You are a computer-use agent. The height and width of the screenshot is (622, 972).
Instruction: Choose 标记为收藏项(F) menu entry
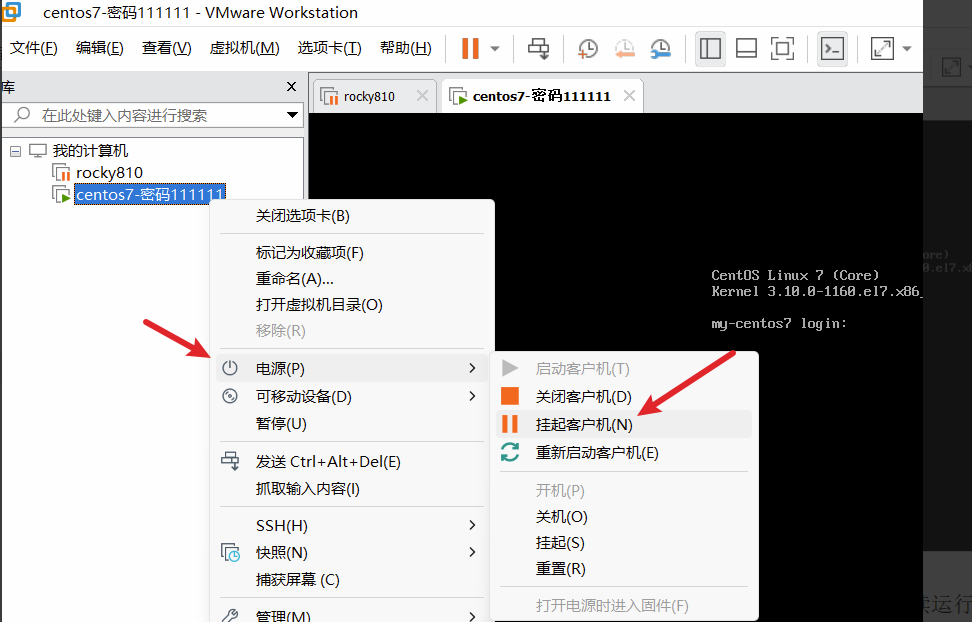pos(351,253)
